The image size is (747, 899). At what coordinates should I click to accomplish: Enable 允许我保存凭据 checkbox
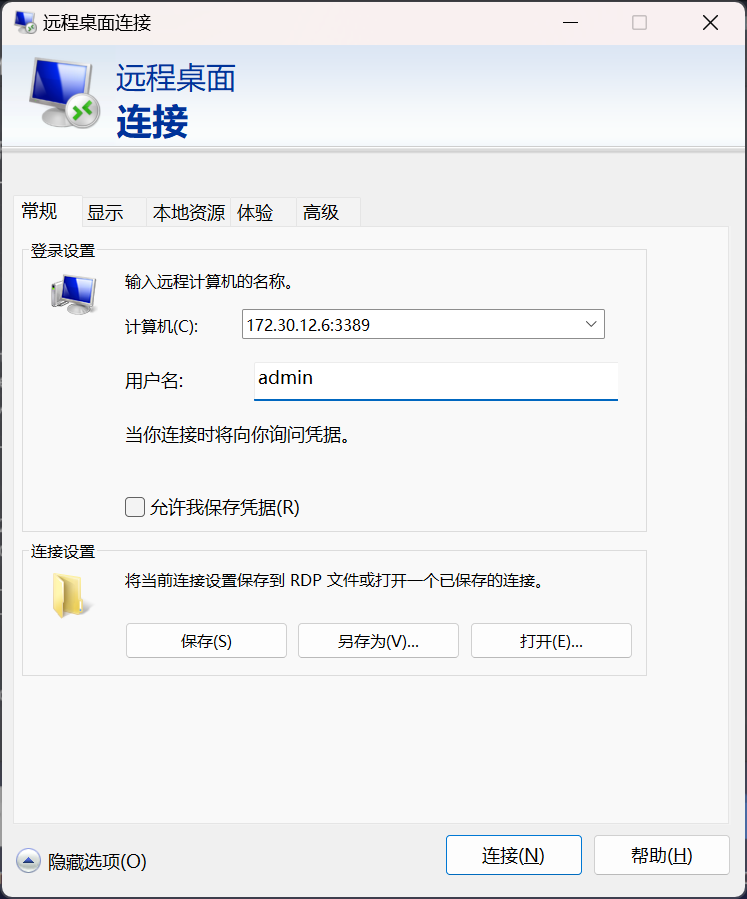[x=135, y=507]
